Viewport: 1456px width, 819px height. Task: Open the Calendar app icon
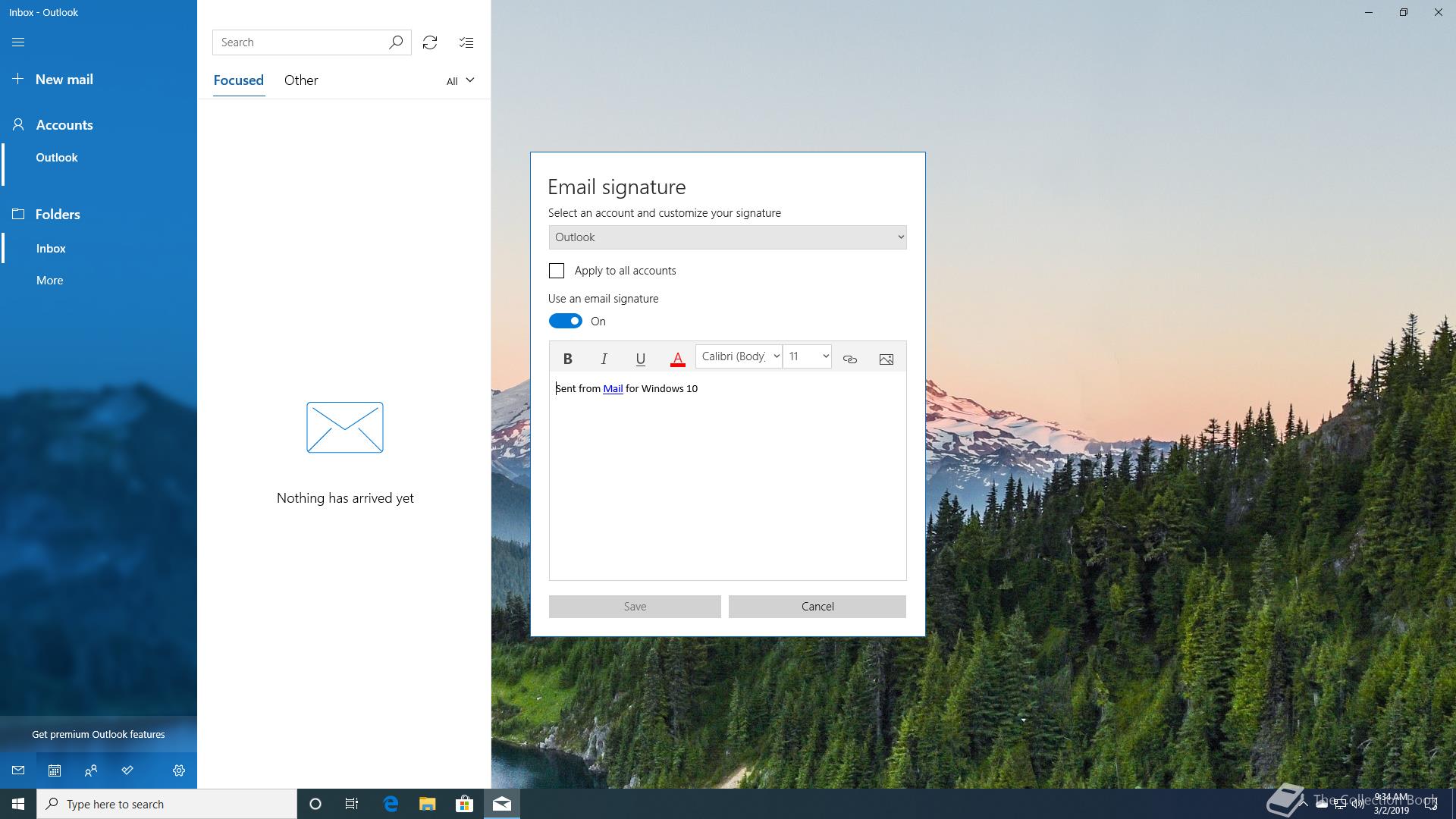pyautogui.click(x=55, y=770)
